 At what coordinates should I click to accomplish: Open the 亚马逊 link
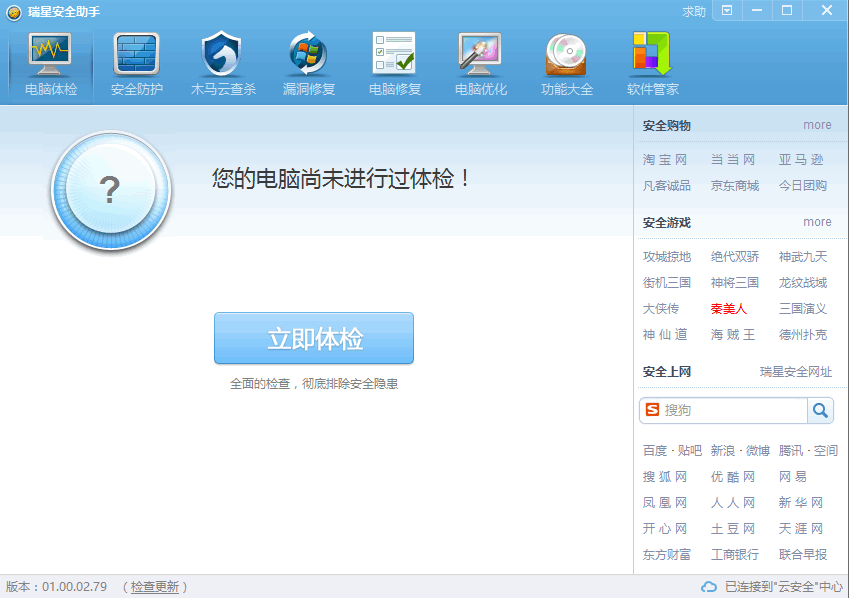click(801, 160)
